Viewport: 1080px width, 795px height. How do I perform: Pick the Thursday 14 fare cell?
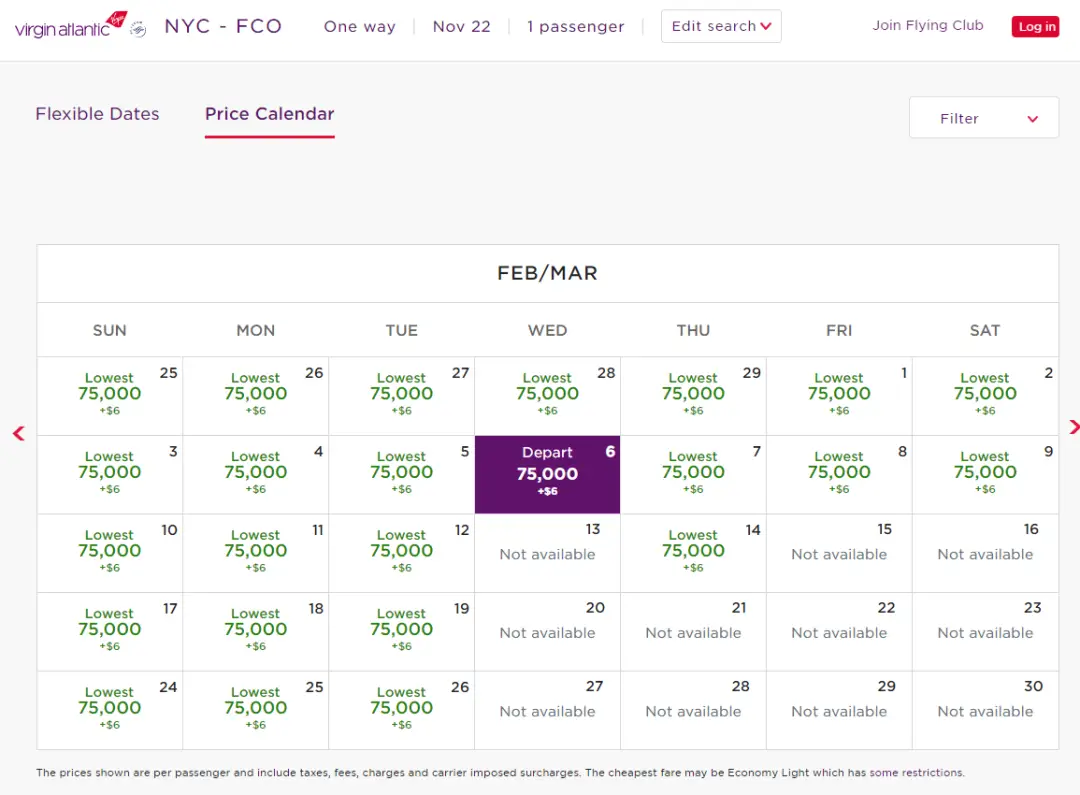(x=693, y=552)
